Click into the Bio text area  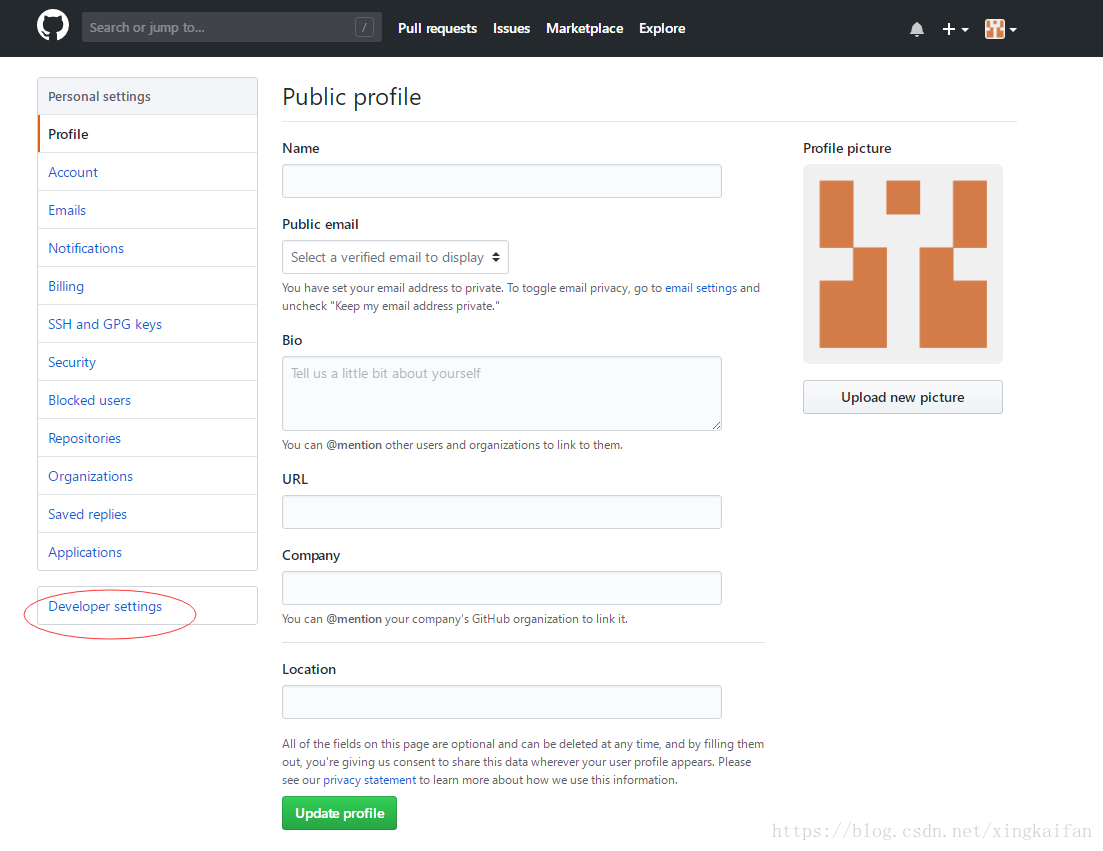pos(502,393)
